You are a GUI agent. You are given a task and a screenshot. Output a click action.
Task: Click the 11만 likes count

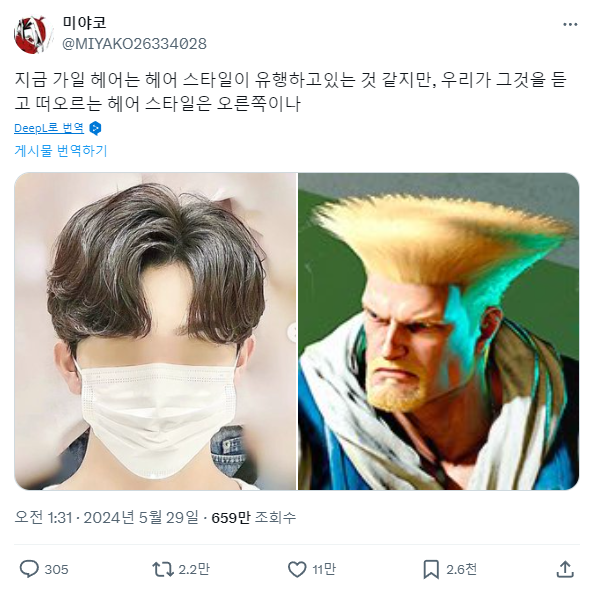(324, 569)
